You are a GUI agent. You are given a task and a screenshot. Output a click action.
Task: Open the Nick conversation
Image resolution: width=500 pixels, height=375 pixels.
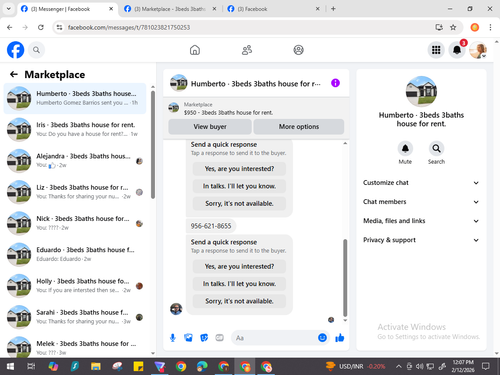[x=75, y=223]
